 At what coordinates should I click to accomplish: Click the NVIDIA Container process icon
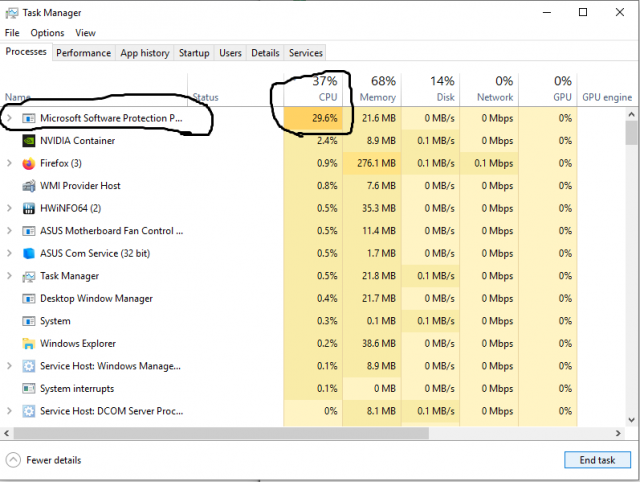pos(29,141)
